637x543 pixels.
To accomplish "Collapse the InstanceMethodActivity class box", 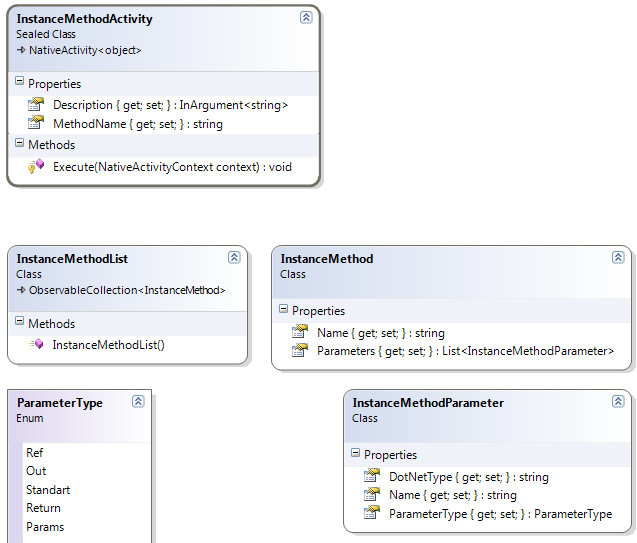I will [x=306, y=18].
